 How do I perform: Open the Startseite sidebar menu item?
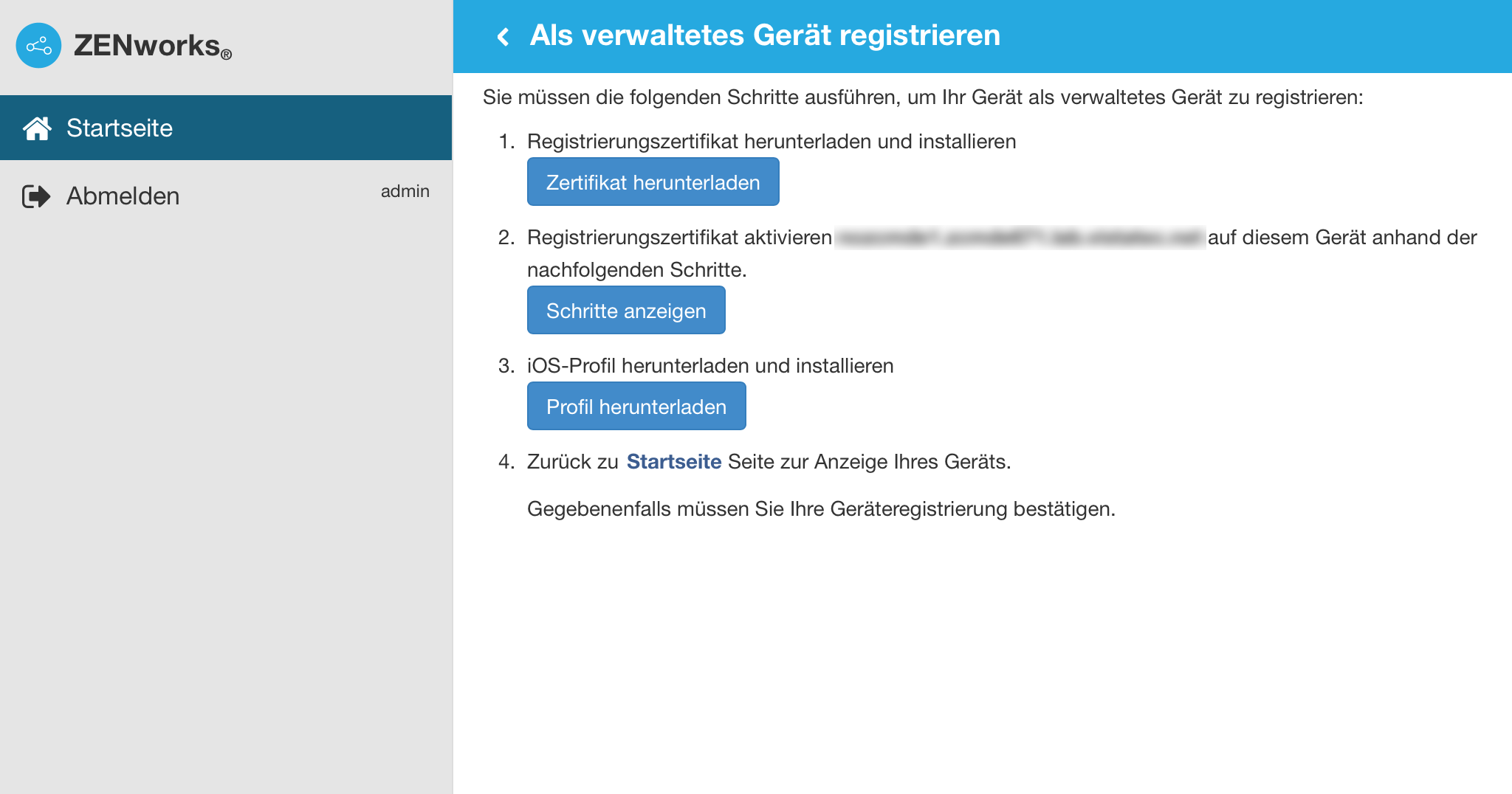point(120,128)
